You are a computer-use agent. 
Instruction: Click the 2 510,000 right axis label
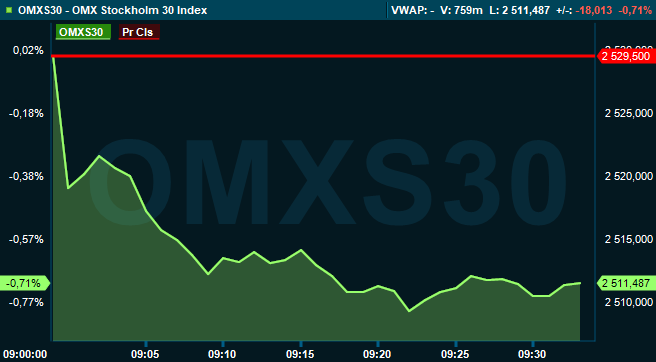coord(629,302)
